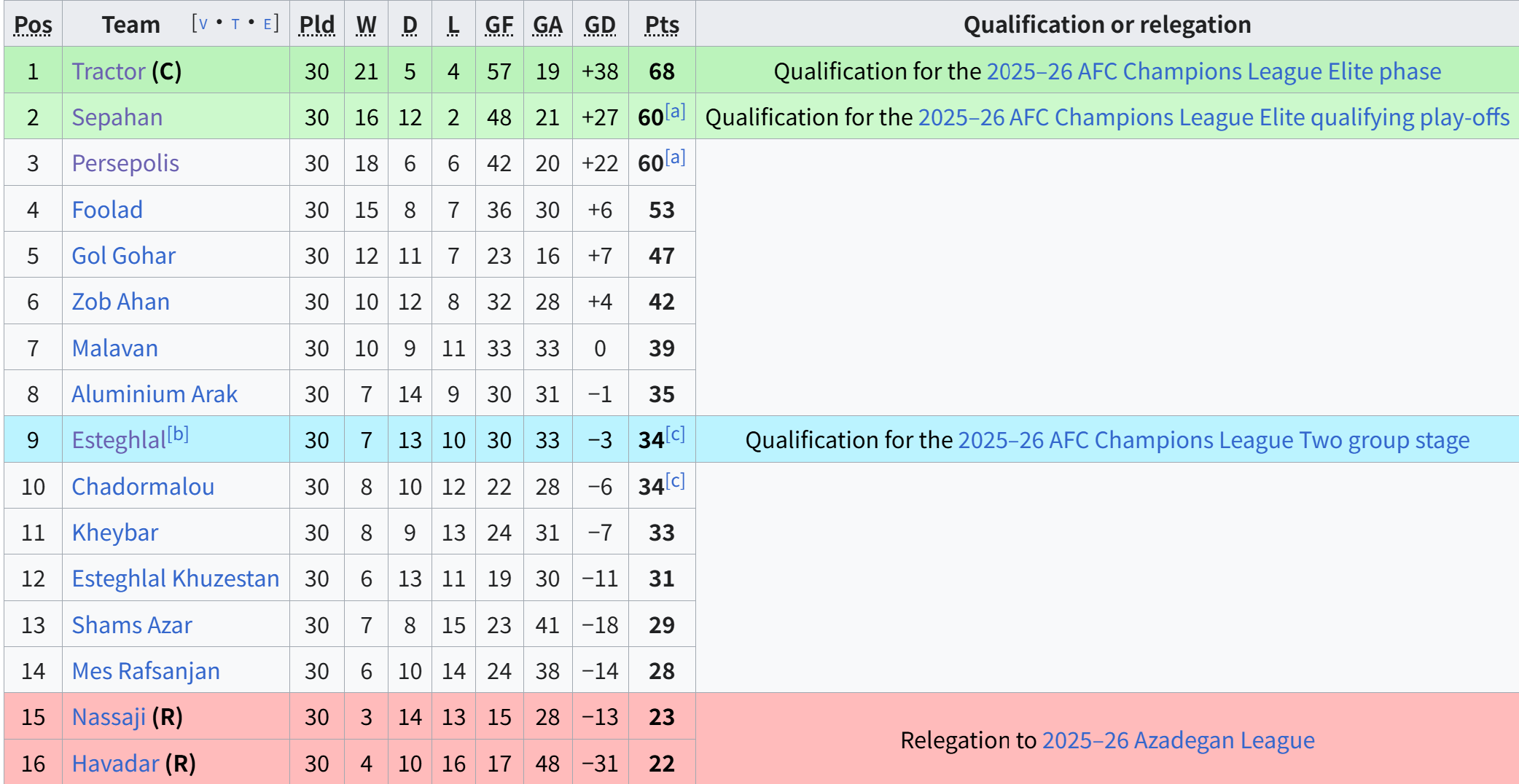Open the Tractor team link
The width and height of the screenshot is (1519, 784).
[x=109, y=71]
